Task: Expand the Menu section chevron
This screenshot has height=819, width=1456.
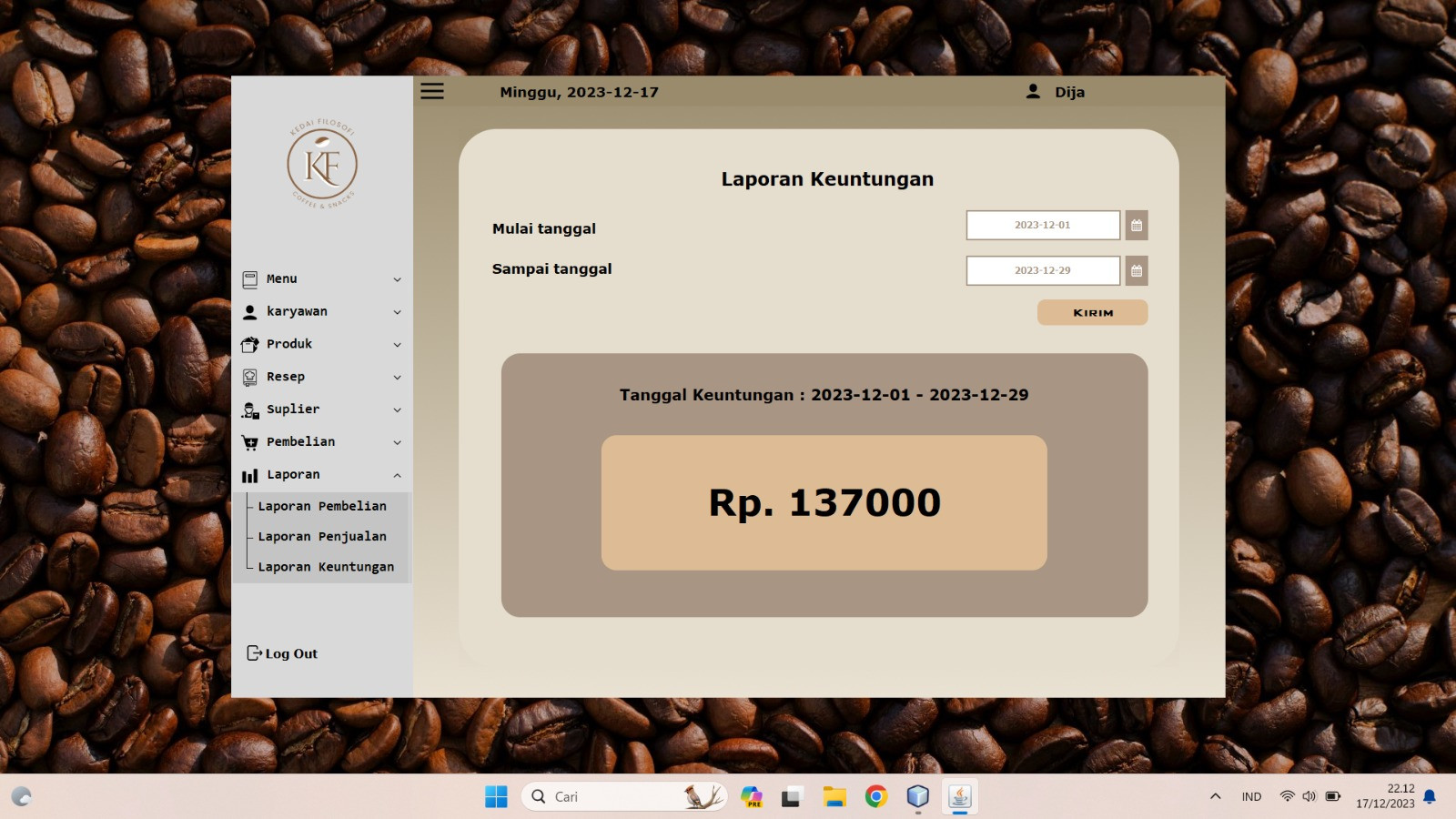Action: click(x=397, y=279)
